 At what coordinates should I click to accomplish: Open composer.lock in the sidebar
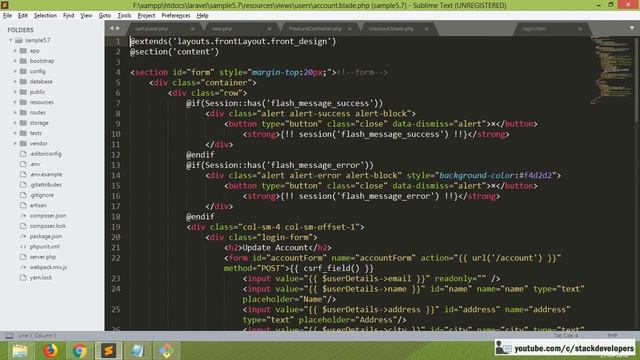47,226
